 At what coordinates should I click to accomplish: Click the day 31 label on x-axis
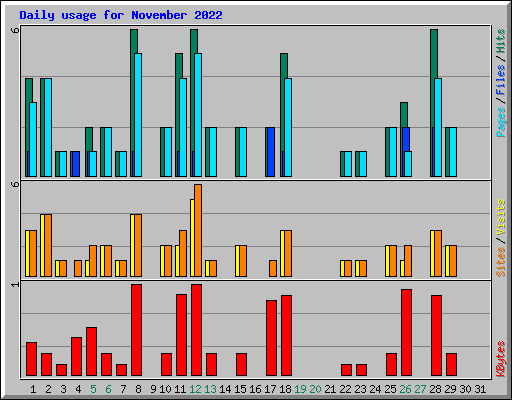[x=480, y=389]
